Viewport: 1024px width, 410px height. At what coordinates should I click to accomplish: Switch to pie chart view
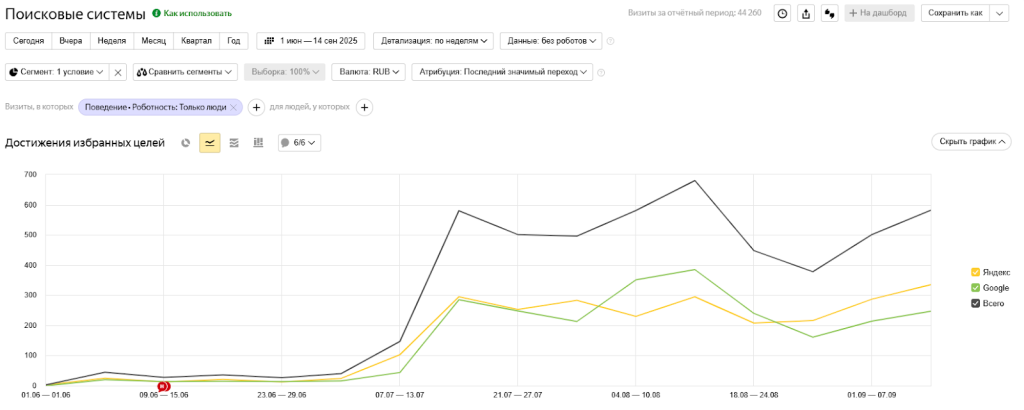coord(186,143)
